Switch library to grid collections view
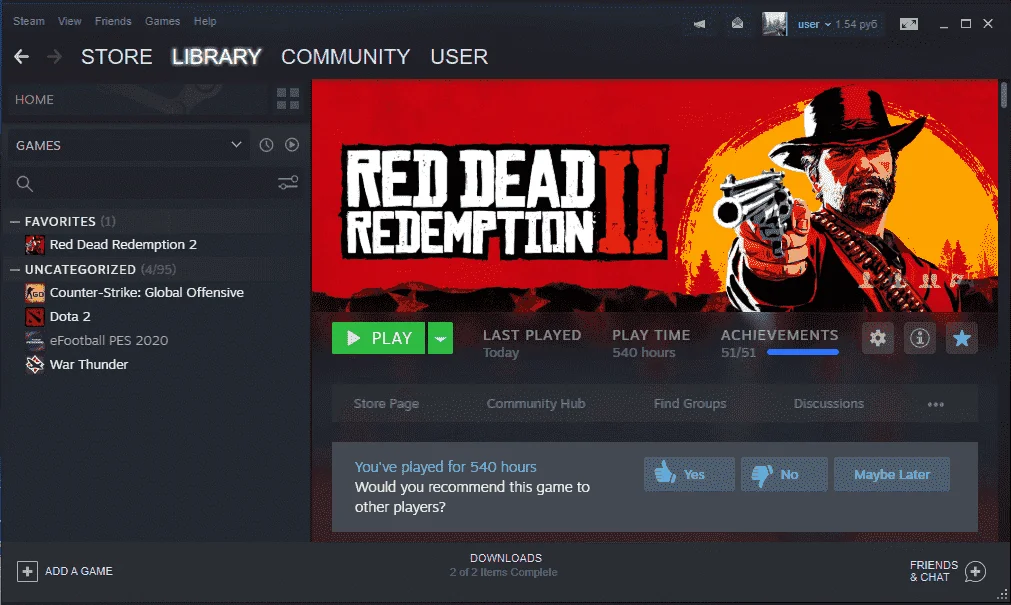1011x605 pixels. [288, 99]
